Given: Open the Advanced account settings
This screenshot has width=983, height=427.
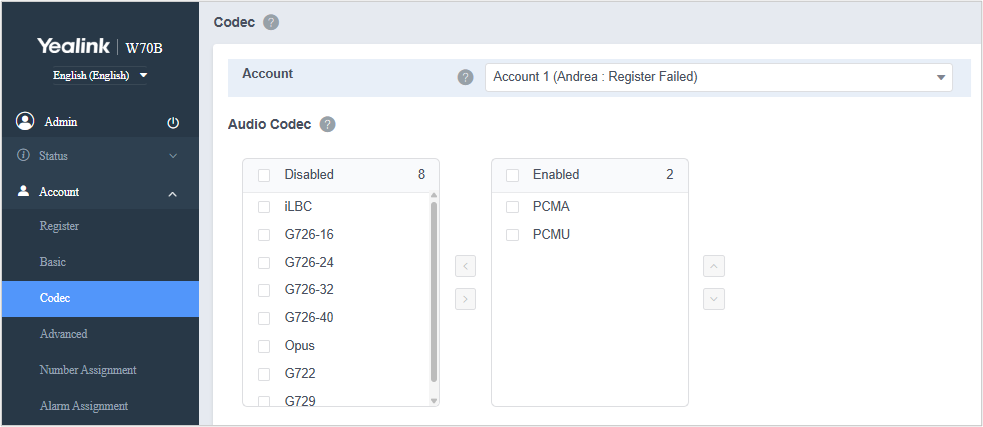Looking at the screenshot, I should [64, 334].
